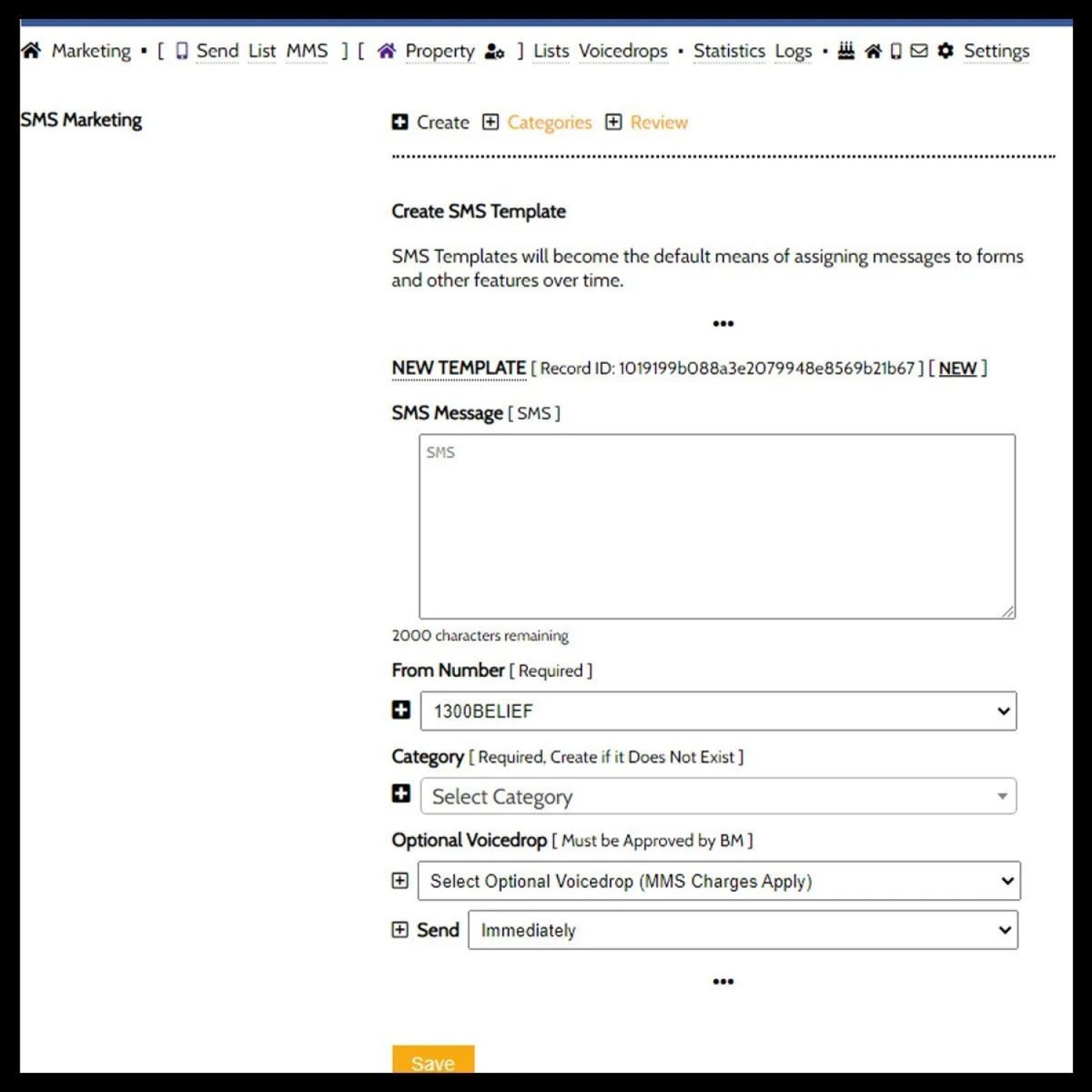Click inside the SMS message text area
1092x1092 pixels.
point(717,526)
